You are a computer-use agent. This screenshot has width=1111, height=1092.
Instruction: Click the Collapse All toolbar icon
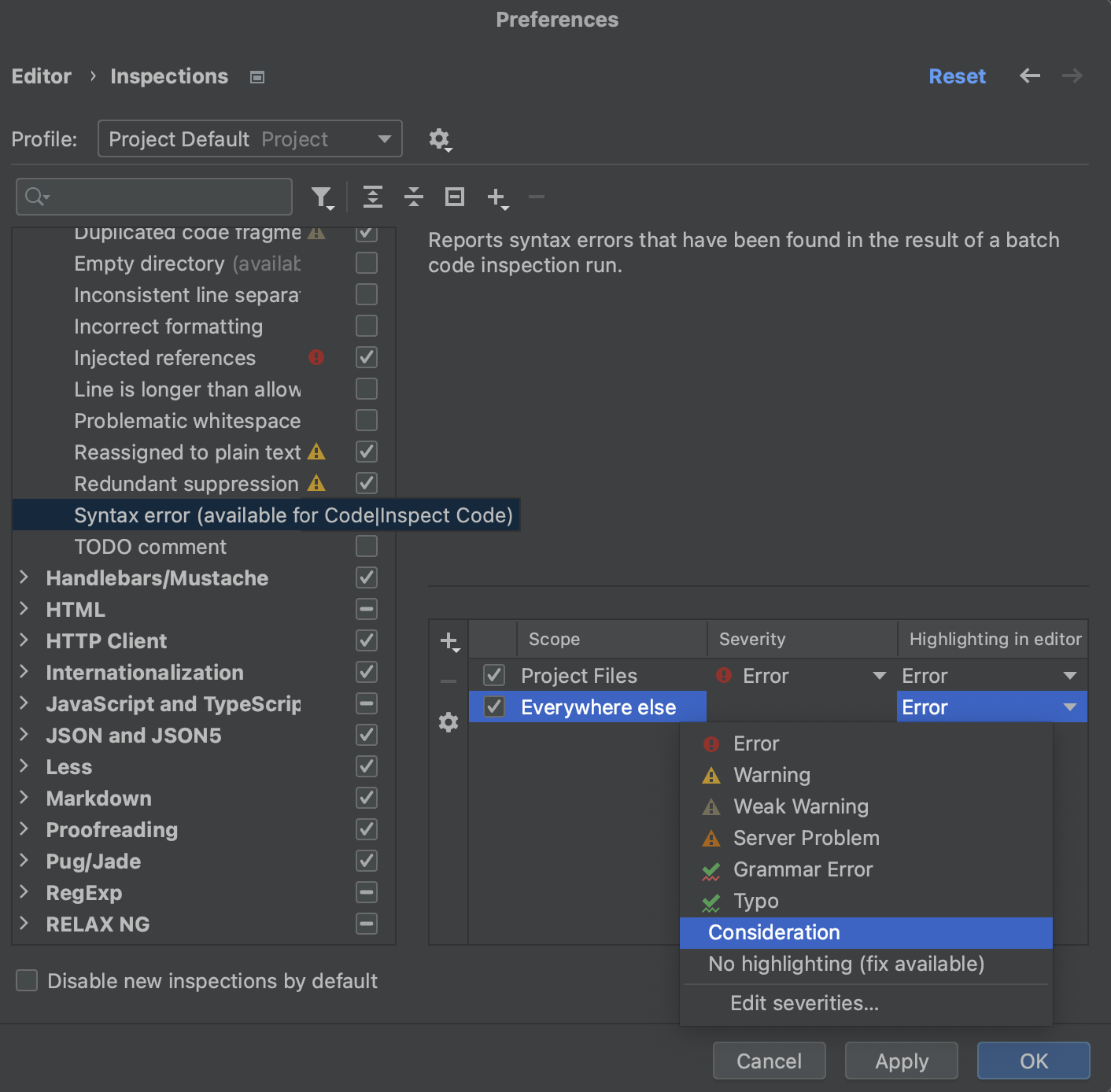pyautogui.click(x=414, y=197)
